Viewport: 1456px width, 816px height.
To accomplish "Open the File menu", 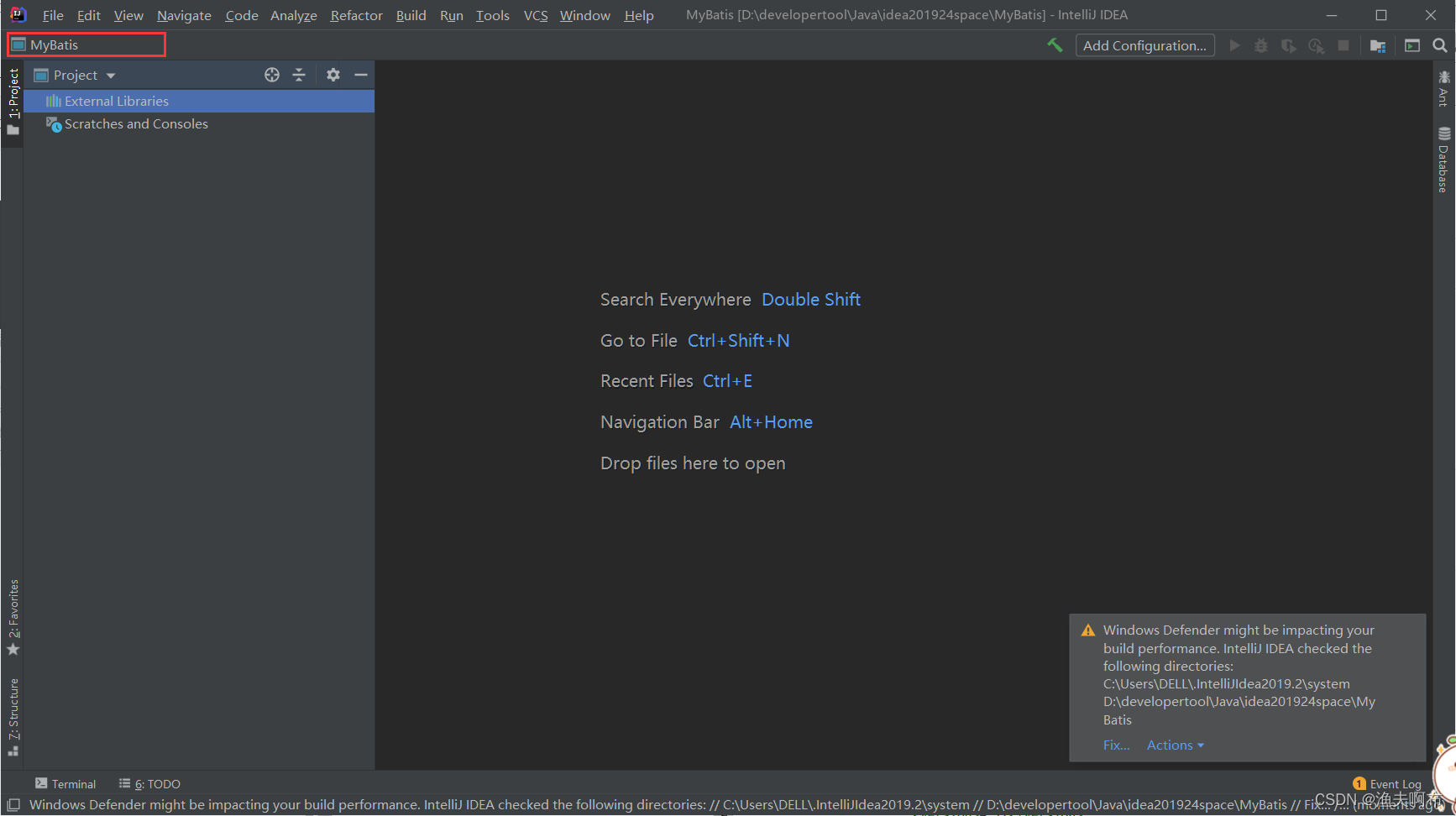I will click(53, 15).
